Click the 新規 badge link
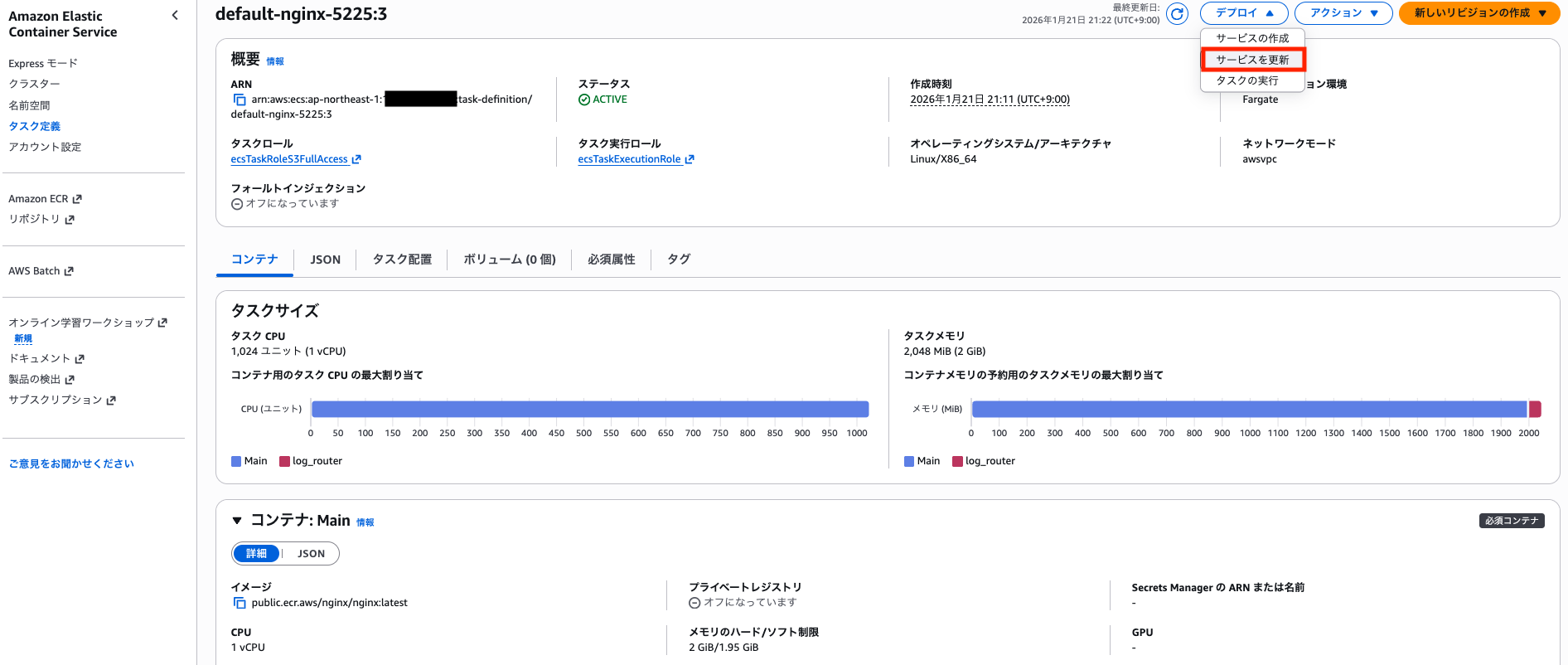Viewport: 1568px width, 665px height. pyautogui.click(x=23, y=339)
